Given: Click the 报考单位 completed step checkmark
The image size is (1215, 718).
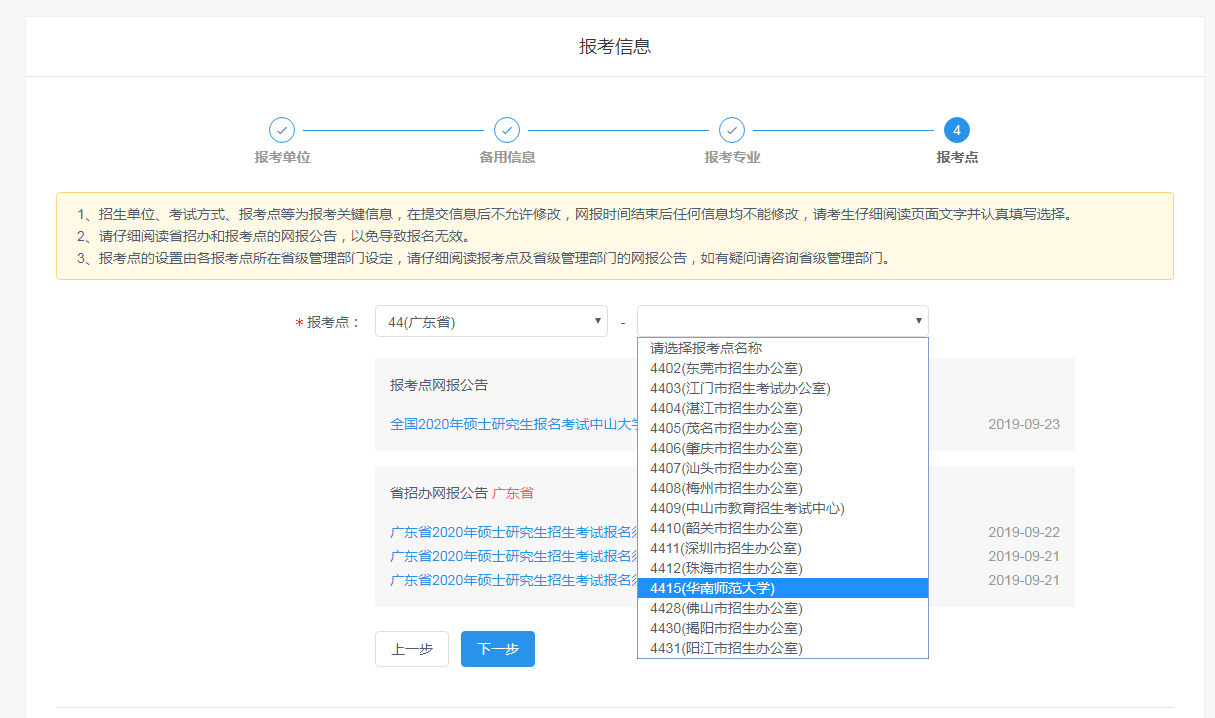Looking at the screenshot, I should [283, 130].
